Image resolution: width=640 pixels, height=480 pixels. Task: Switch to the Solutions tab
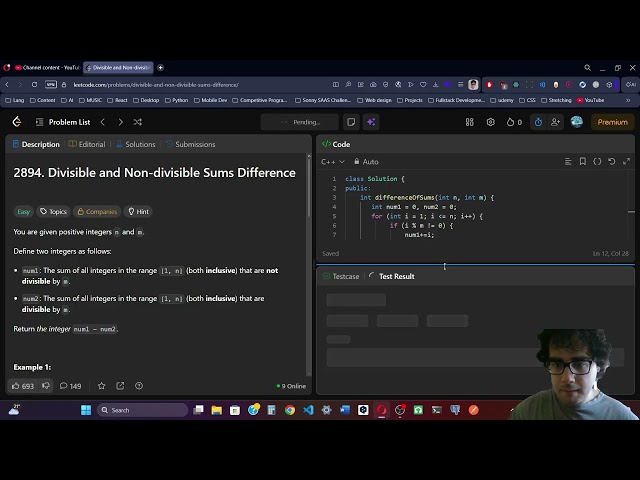(x=136, y=144)
